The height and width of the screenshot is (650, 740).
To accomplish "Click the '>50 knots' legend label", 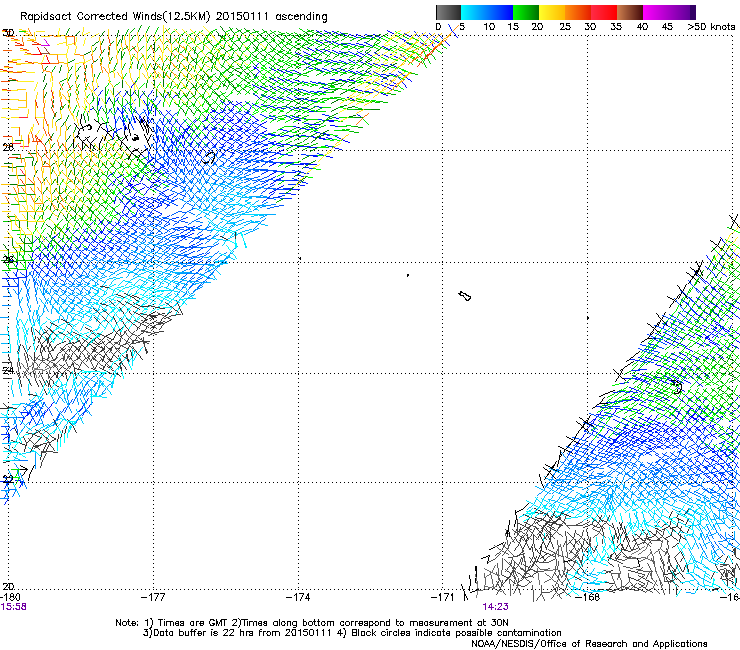I will pyautogui.click(x=711, y=27).
